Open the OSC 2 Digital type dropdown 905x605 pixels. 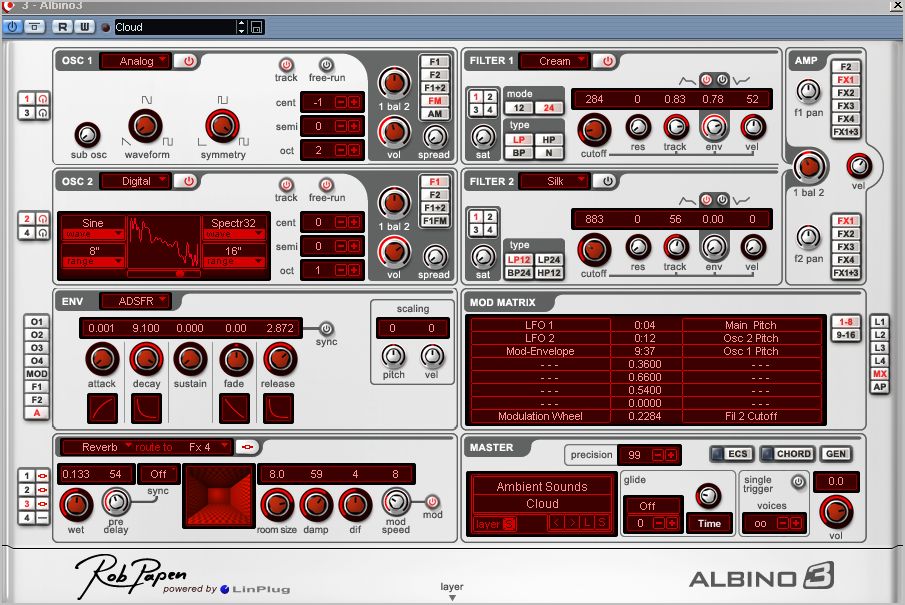pos(136,181)
